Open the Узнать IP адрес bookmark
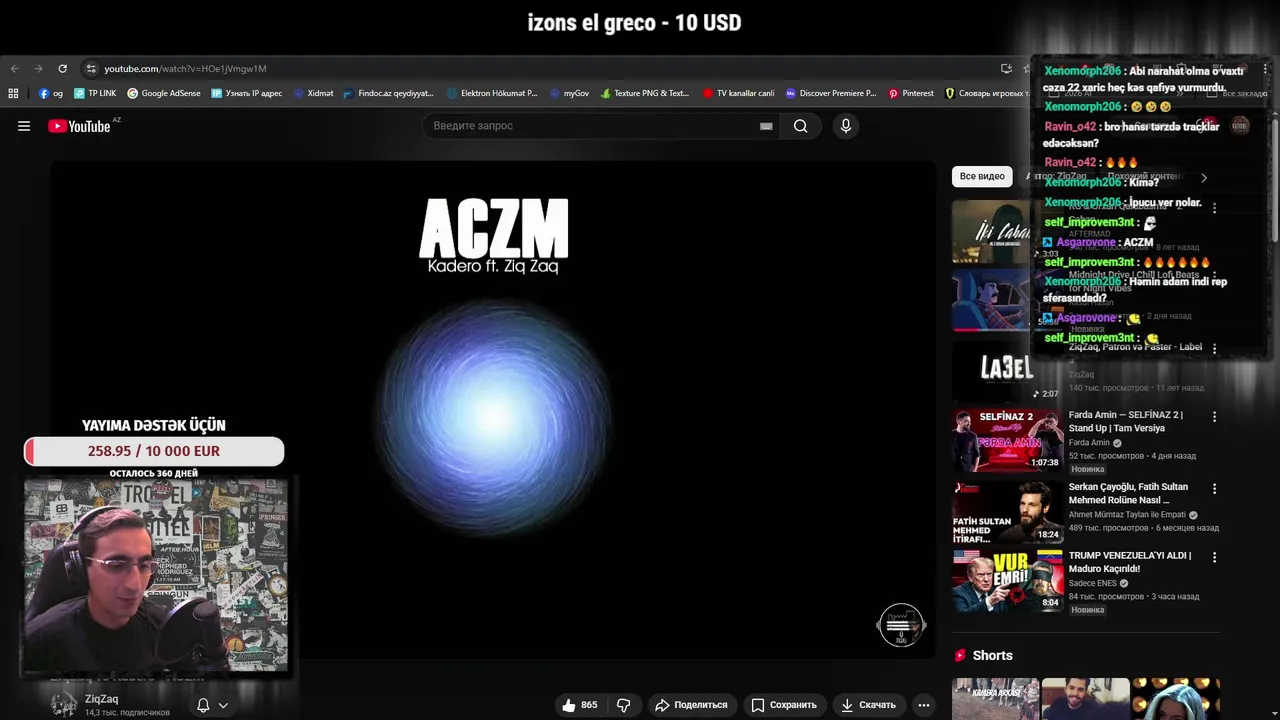This screenshot has width=1280, height=720. tap(247, 93)
